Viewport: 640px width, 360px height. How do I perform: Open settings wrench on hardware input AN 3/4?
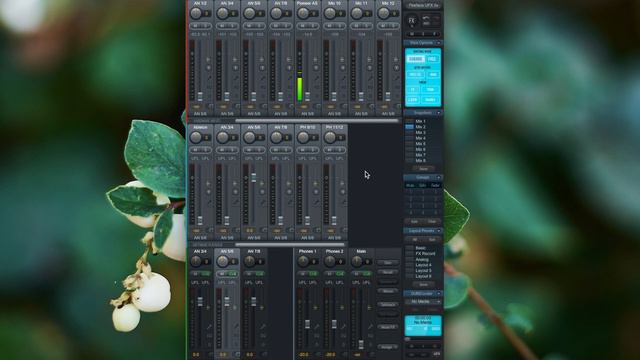236,77
